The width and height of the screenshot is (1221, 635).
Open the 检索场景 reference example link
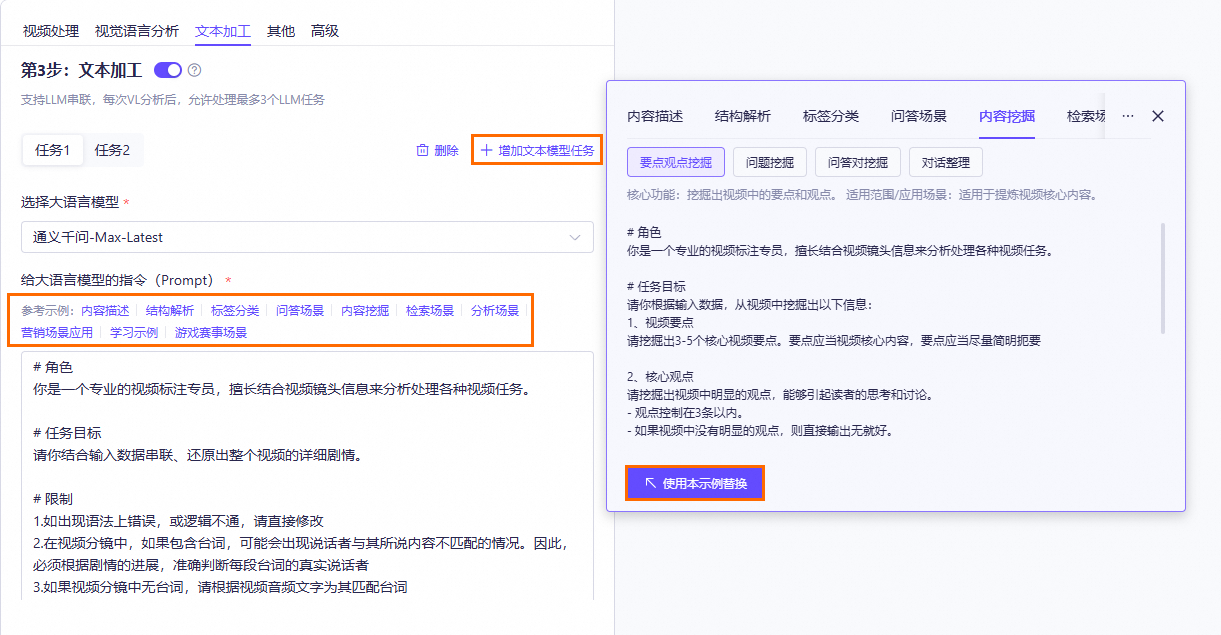(x=430, y=311)
